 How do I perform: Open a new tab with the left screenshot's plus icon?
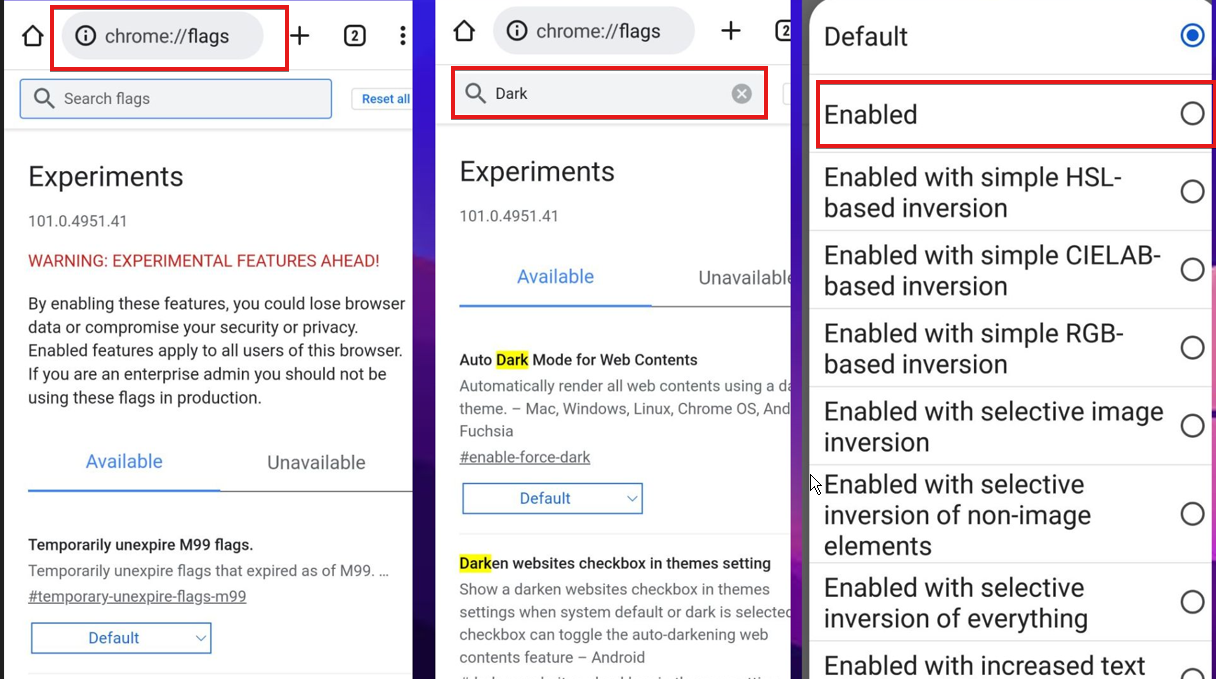[300, 36]
